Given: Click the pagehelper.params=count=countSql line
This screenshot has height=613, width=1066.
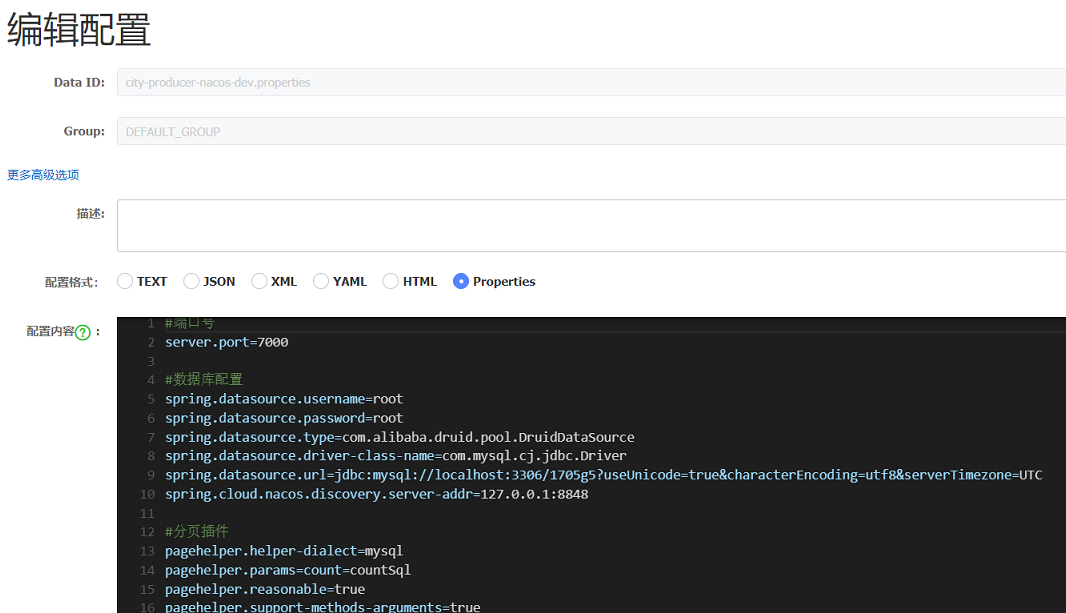Looking at the screenshot, I should point(288,570).
